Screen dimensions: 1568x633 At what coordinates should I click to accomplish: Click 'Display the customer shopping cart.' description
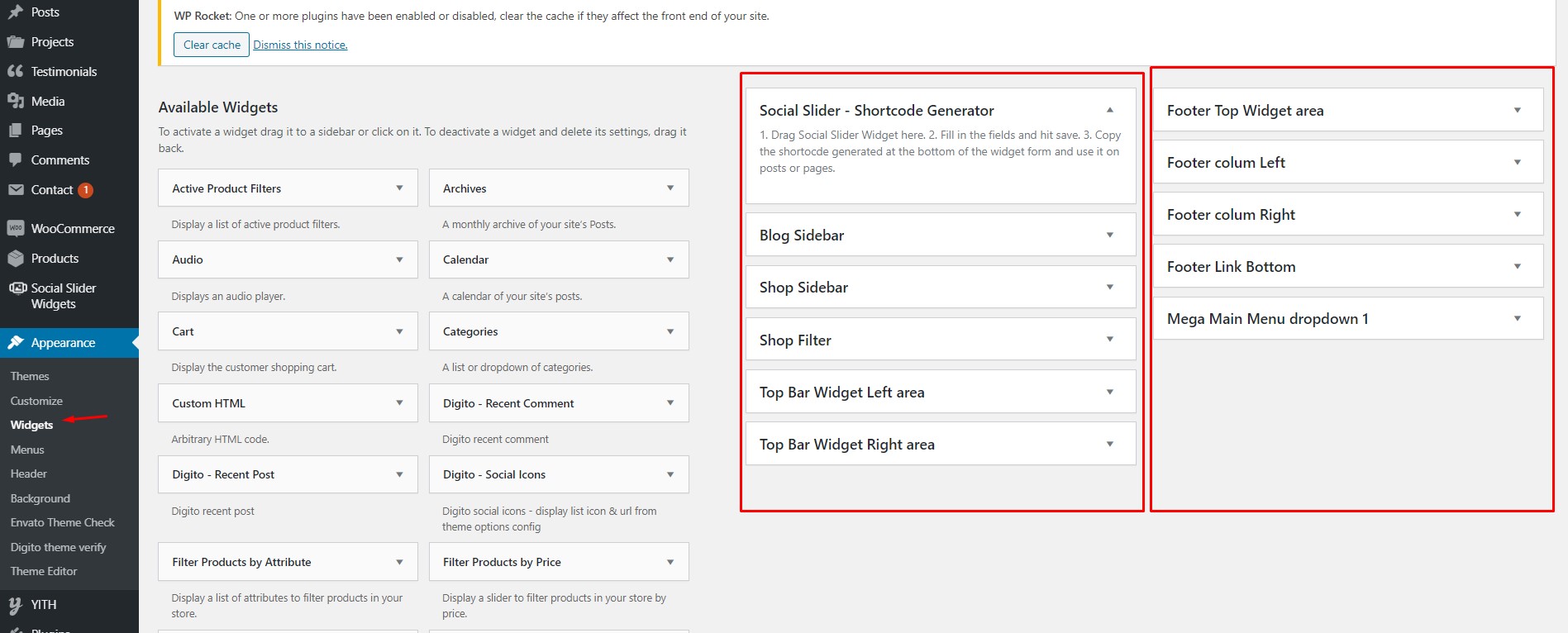[254, 367]
